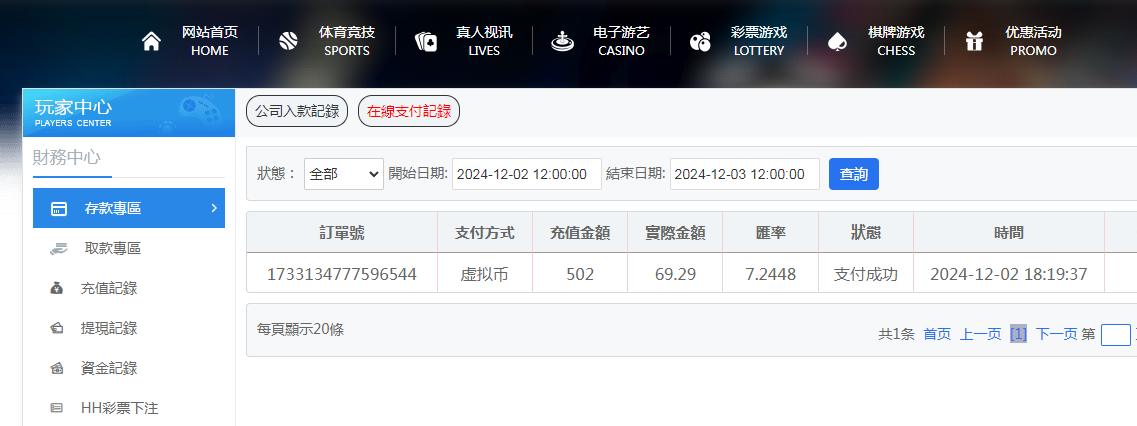Click the casino roulette icon
Image resolution: width=1137 pixels, height=426 pixels.
pyautogui.click(x=563, y=41)
